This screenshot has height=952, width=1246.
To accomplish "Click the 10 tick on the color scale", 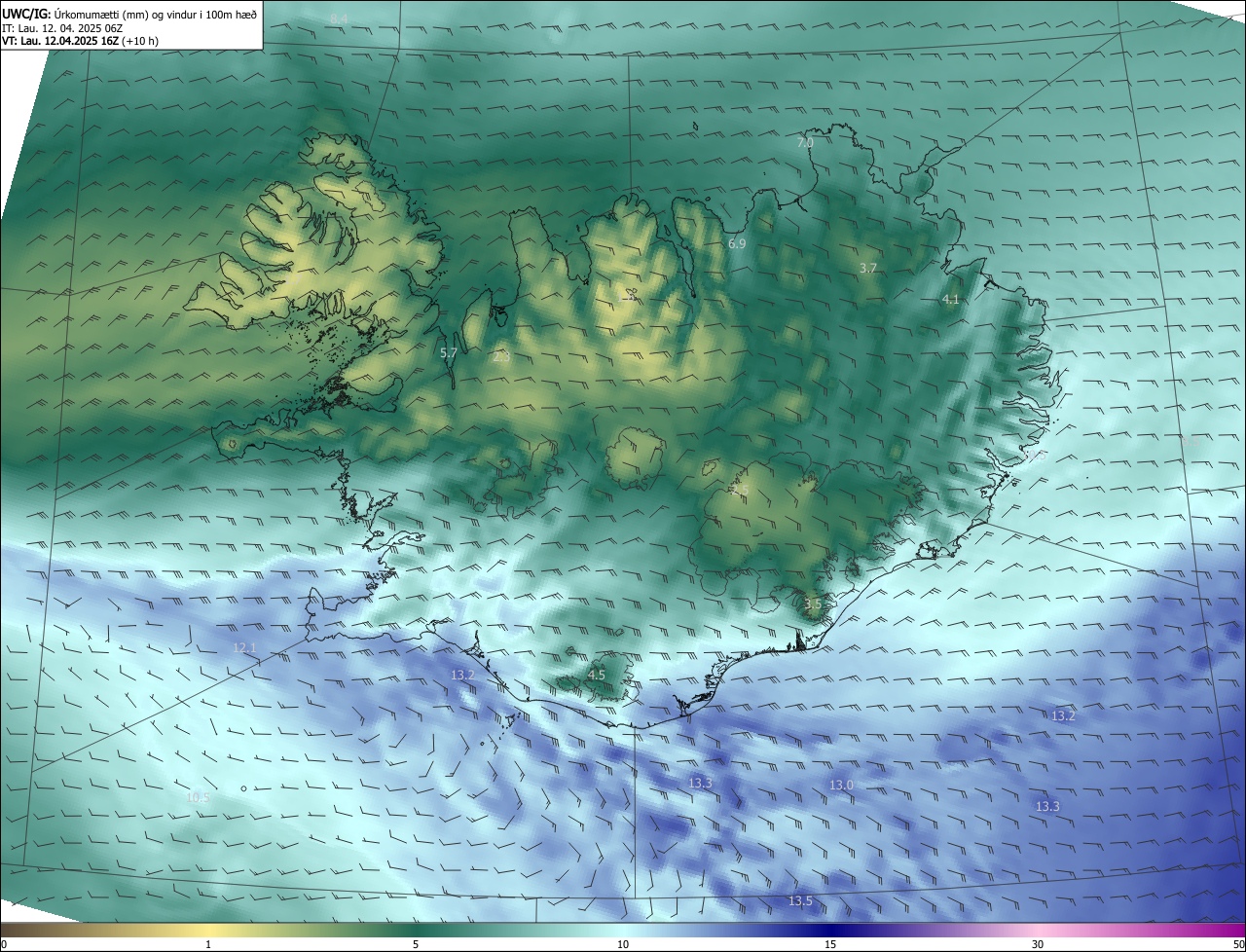I will coord(623,945).
